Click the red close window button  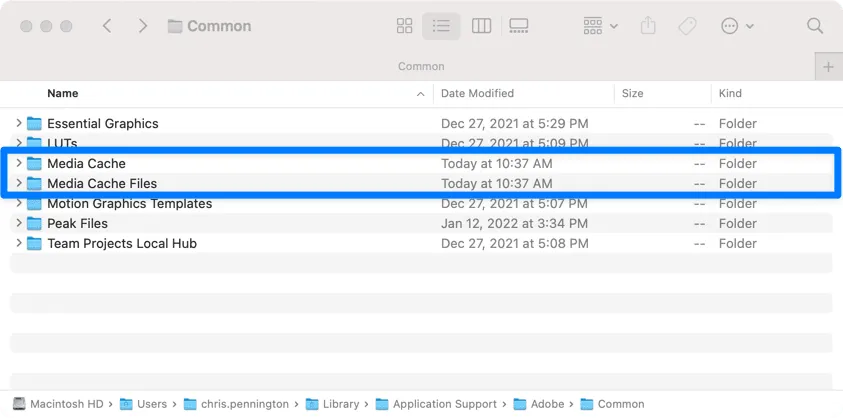tap(26, 26)
